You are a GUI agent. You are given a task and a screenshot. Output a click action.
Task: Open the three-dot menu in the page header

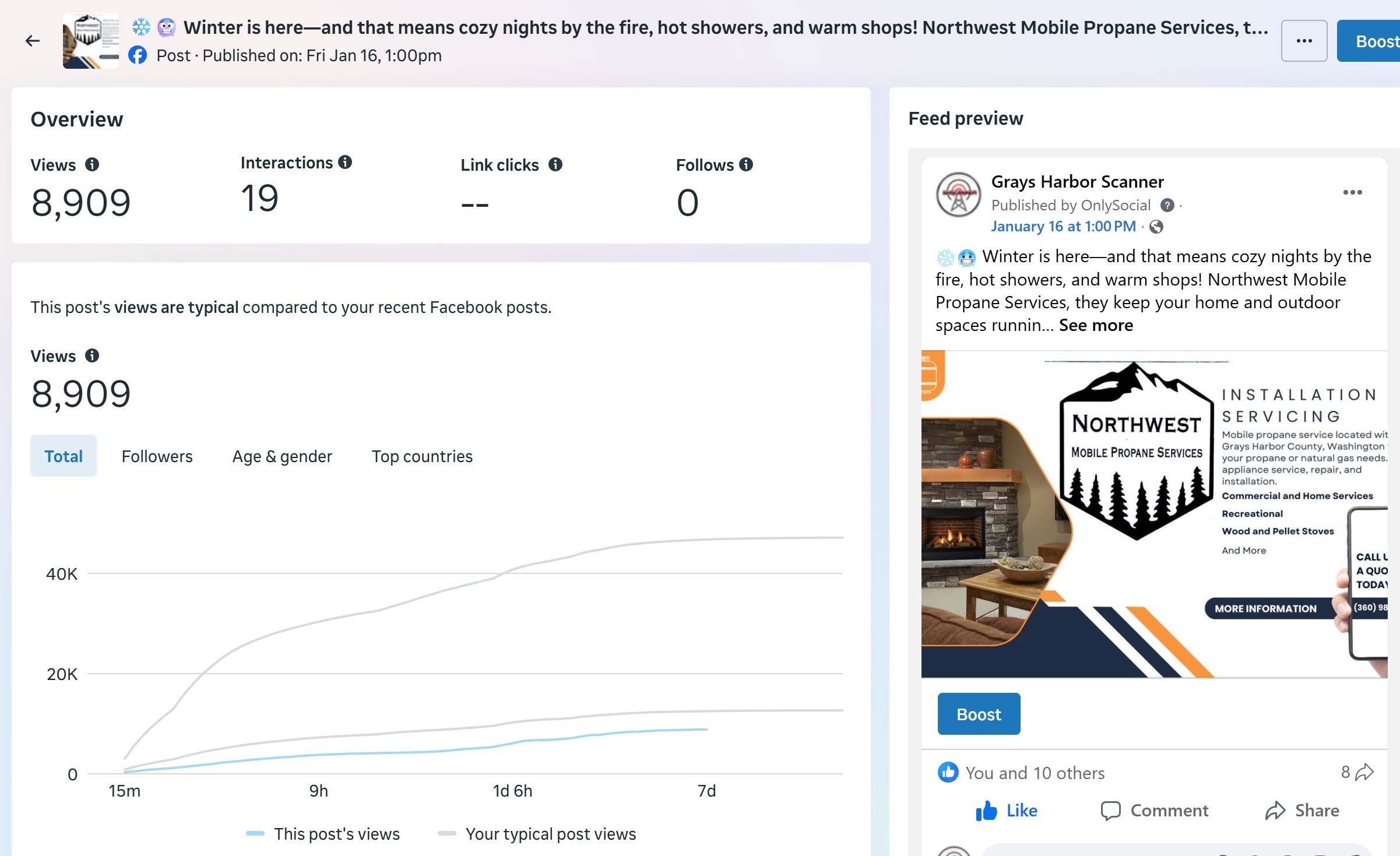[x=1304, y=41]
